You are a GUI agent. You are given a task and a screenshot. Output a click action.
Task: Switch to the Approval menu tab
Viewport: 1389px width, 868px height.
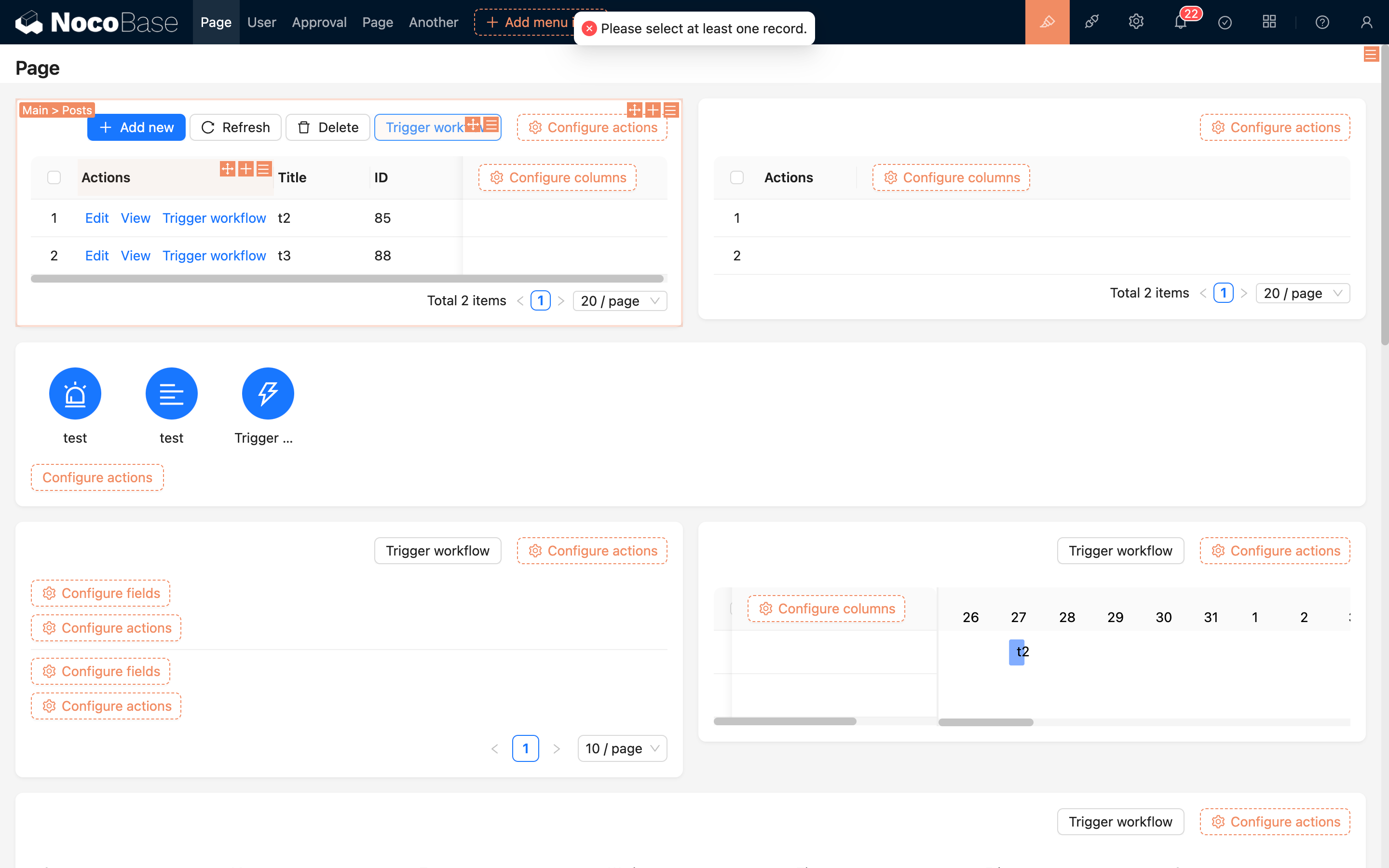[x=319, y=22]
